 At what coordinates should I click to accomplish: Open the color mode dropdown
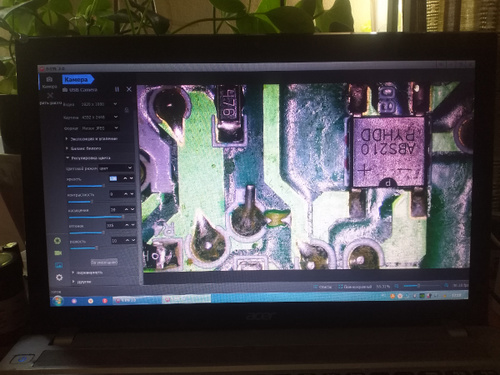point(116,168)
